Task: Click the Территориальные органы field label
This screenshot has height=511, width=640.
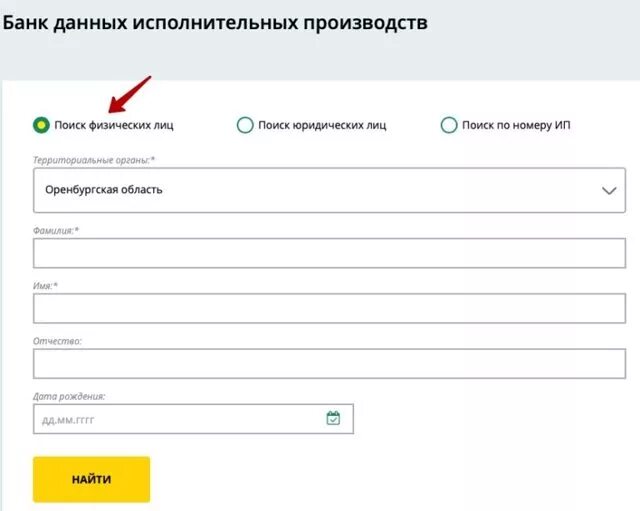Action: [x=94, y=160]
